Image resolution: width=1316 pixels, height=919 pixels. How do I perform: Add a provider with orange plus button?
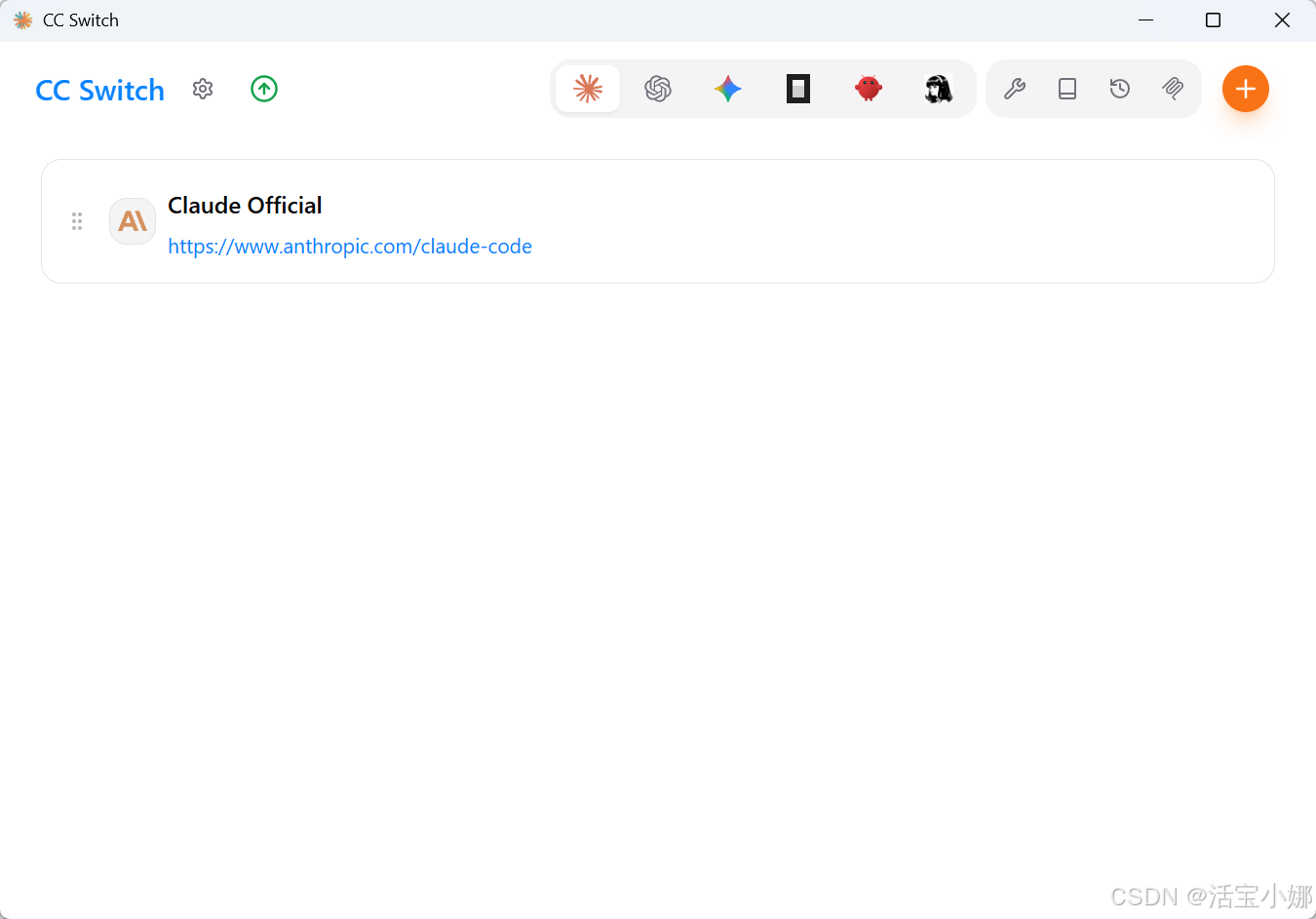[x=1246, y=89]
